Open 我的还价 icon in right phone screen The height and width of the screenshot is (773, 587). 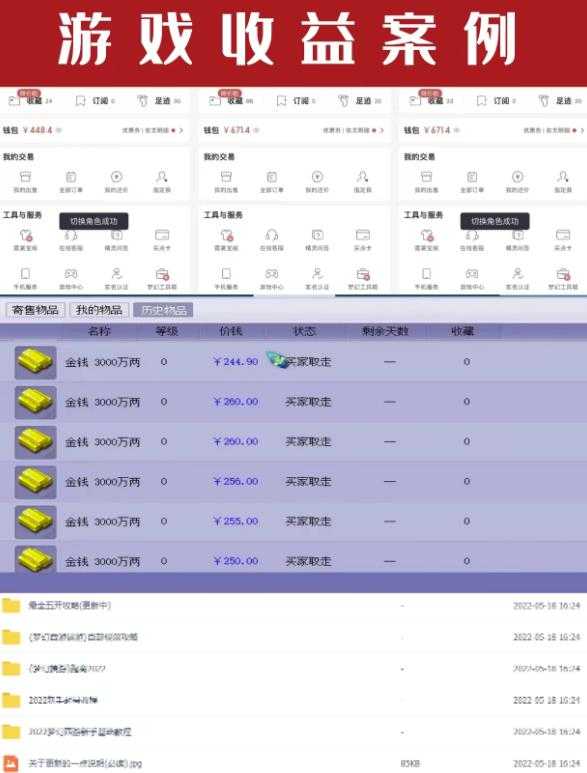pos(517,176)
